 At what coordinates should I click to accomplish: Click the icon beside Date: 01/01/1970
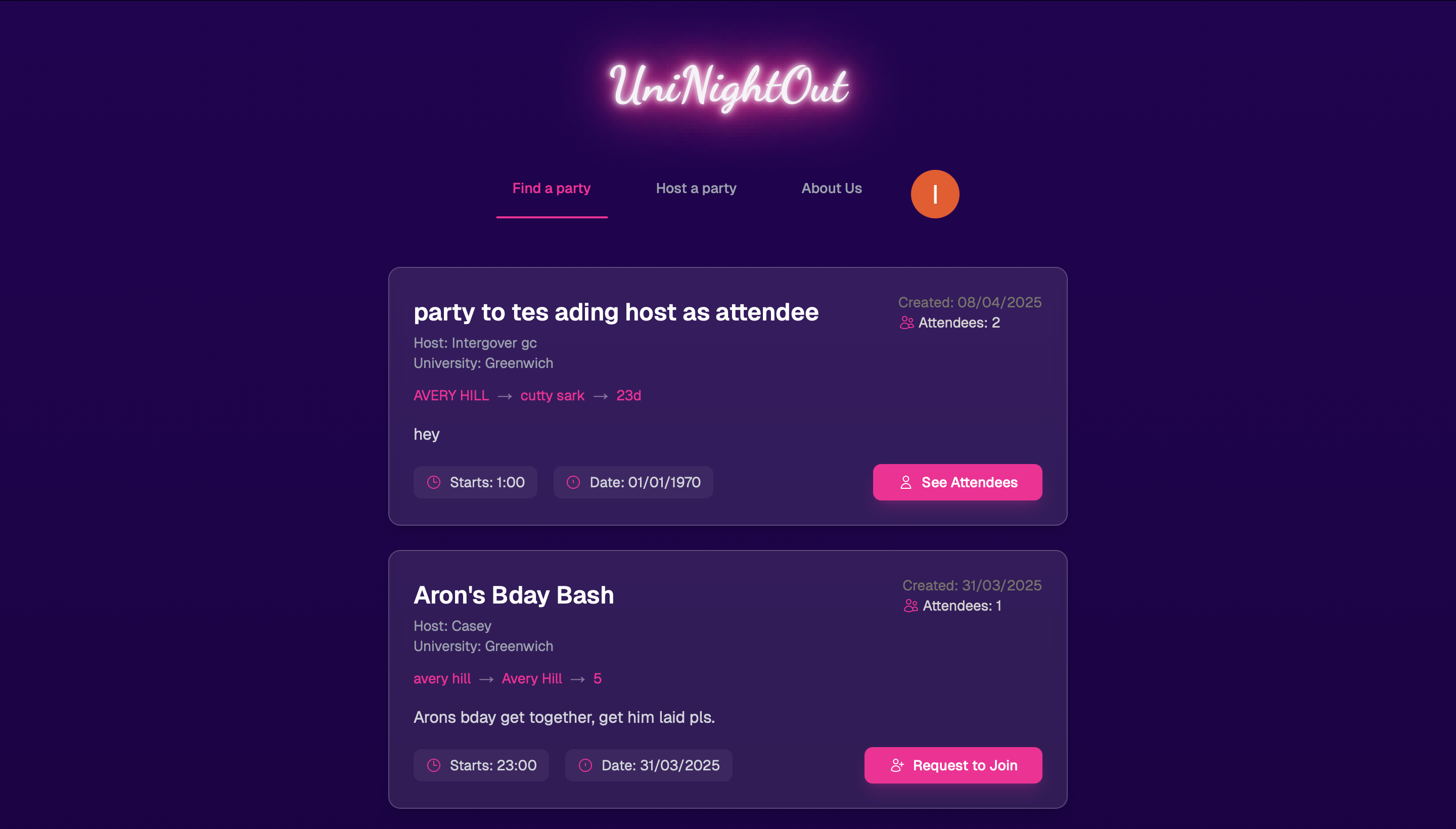tap(573, 482)
